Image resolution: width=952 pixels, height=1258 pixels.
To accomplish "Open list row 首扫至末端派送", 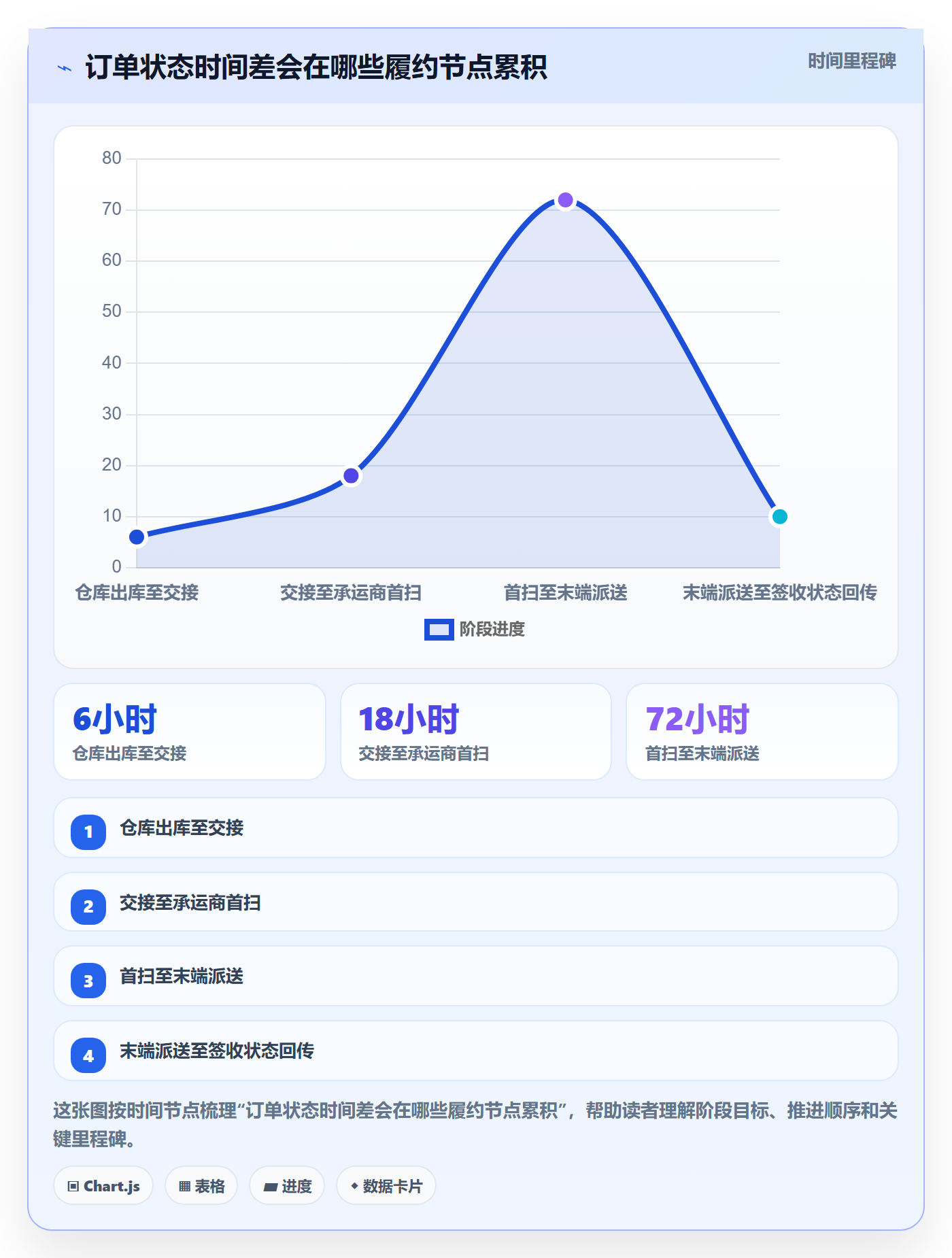I will point(476,976).
